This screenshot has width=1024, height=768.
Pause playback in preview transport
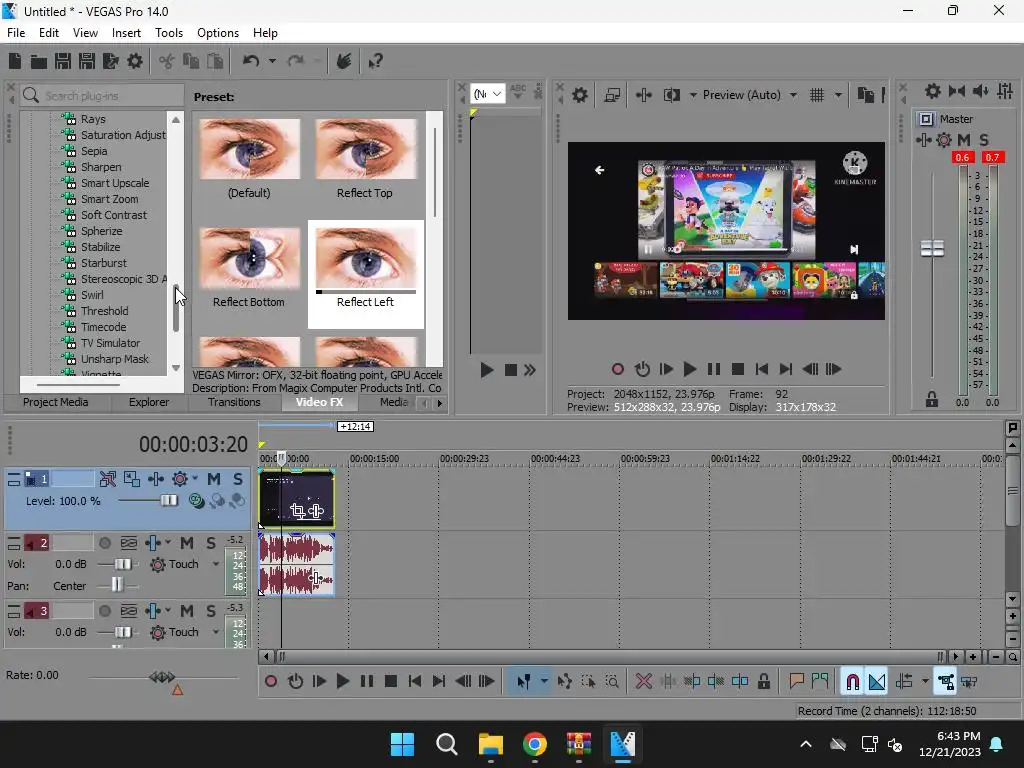point(714,369)
